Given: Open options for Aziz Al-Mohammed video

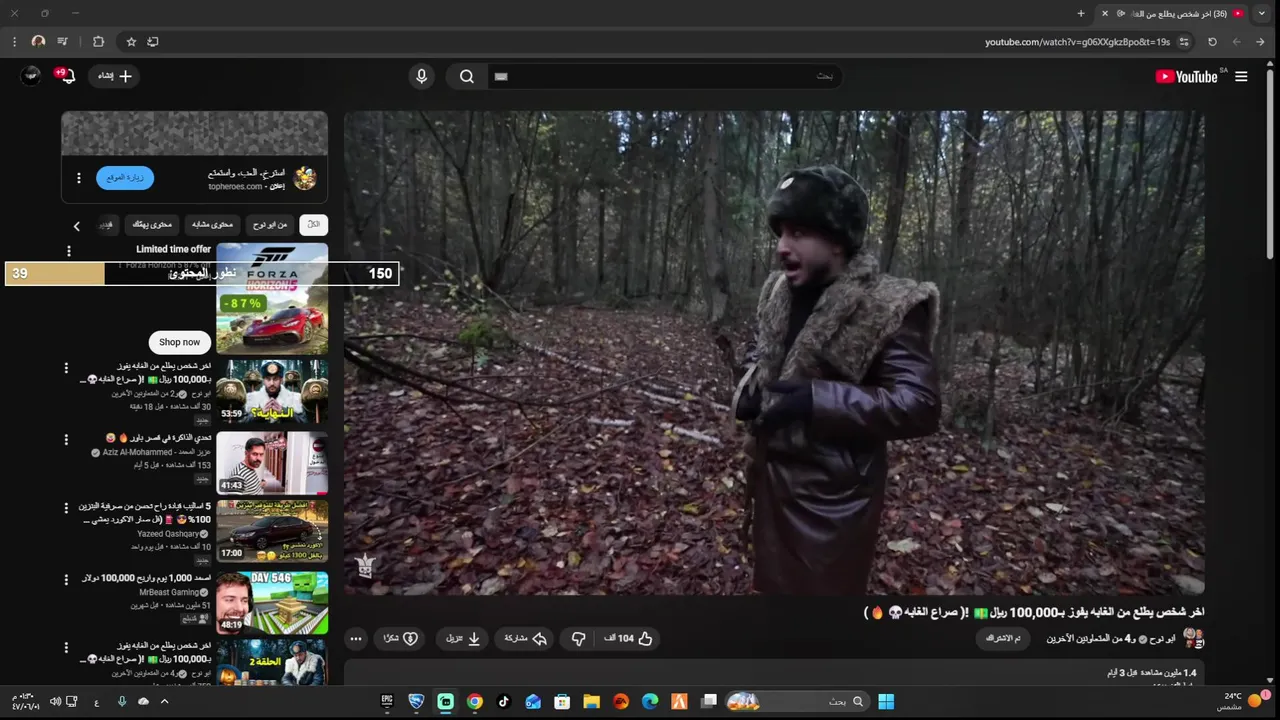Looking at the screenshot, I should (x=66, y=440).
